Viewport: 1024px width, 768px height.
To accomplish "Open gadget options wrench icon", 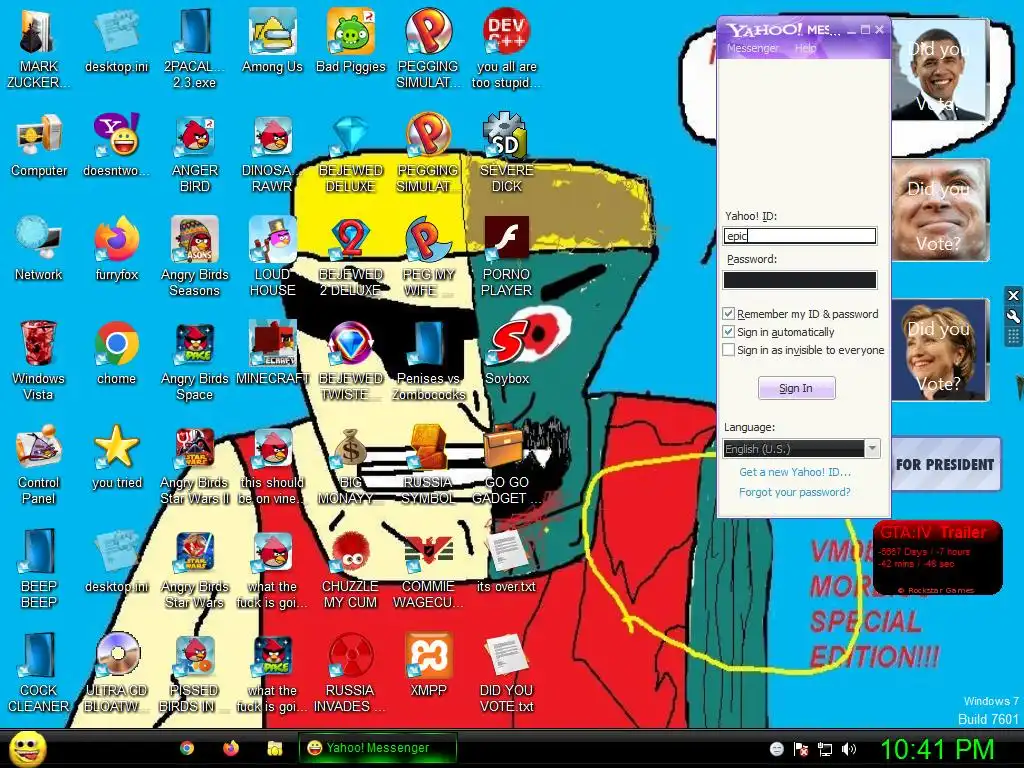I will coord(1013,317).
